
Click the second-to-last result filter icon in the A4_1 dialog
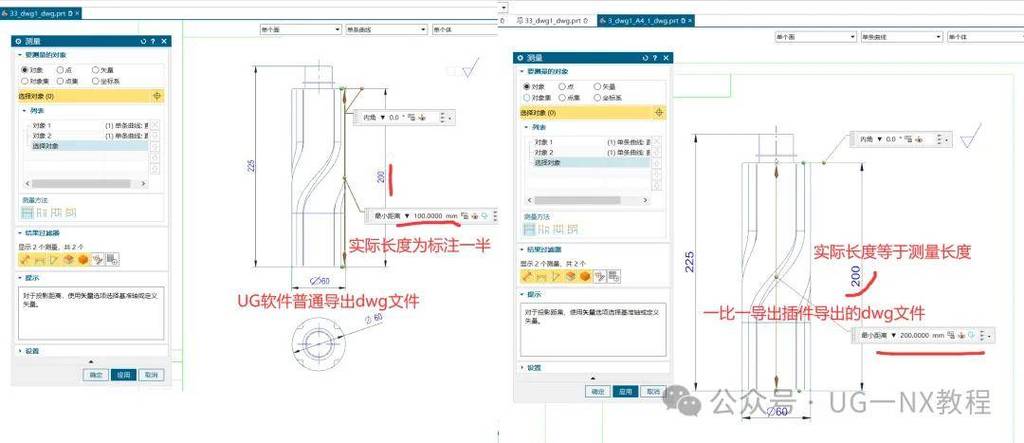600,276
